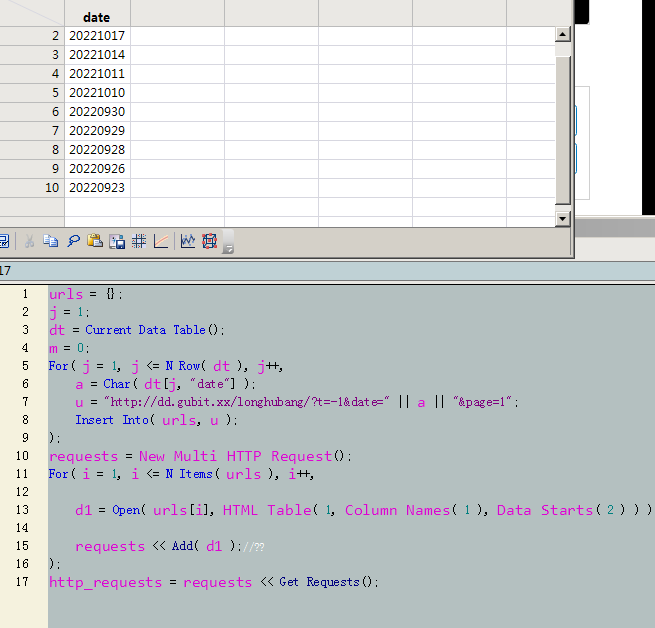Image resolution: width=655 pixels, height=628 pixels.
Task: Expand the toolbar overflow arrow
Action: 228,247
